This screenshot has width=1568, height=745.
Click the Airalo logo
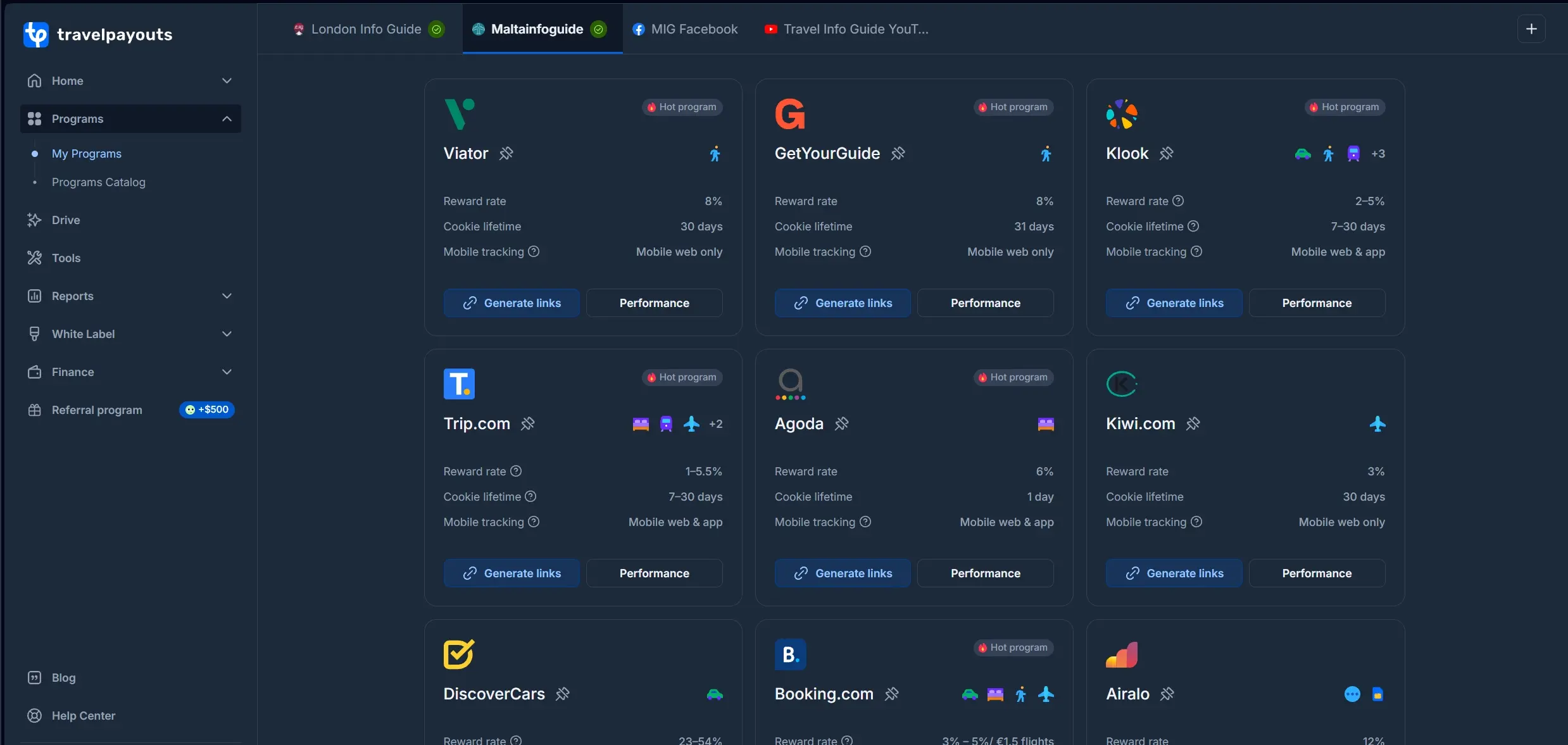[x=1122, y=654]
